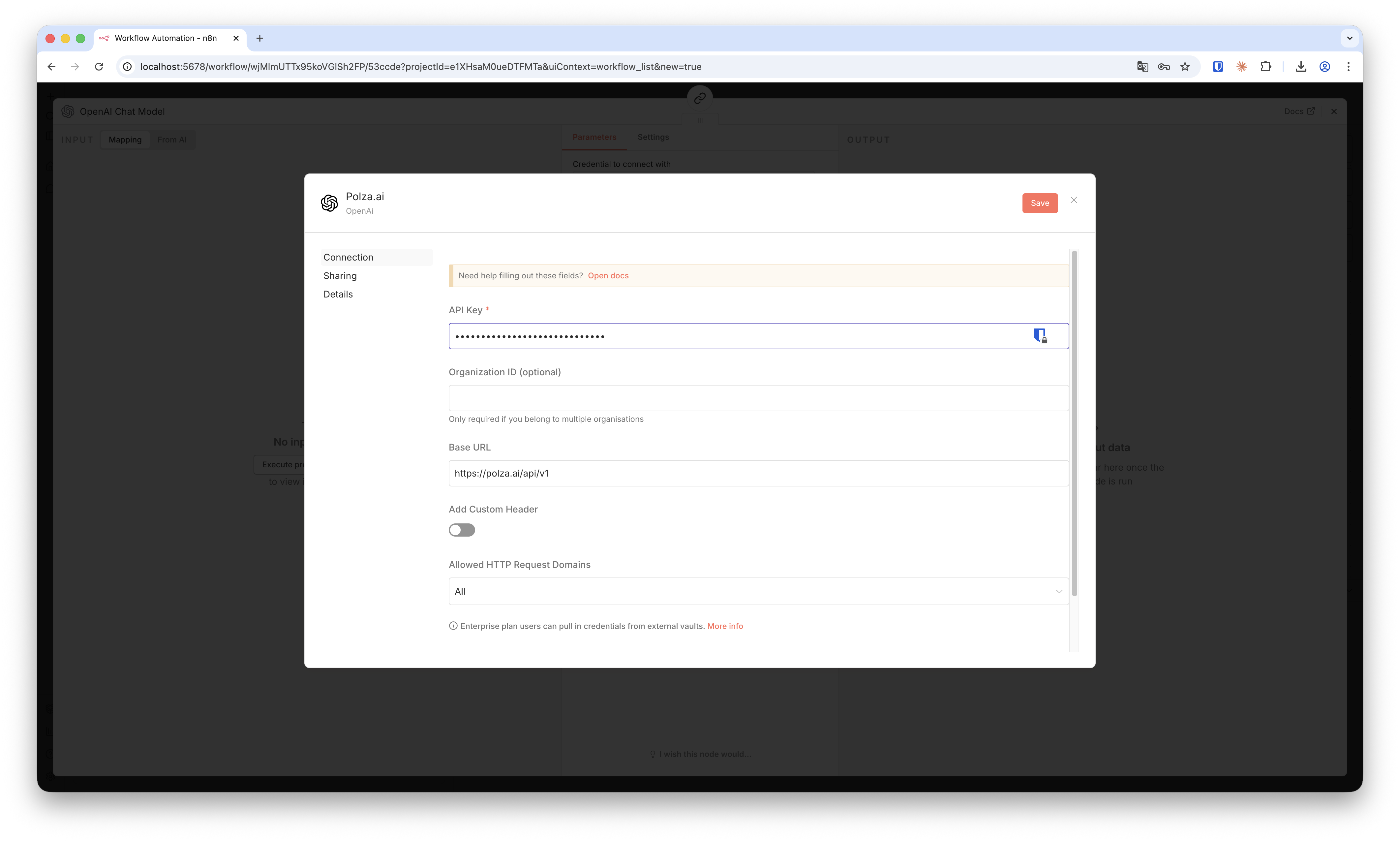Open the Bitwarden extension in the toolbar

1218,67
